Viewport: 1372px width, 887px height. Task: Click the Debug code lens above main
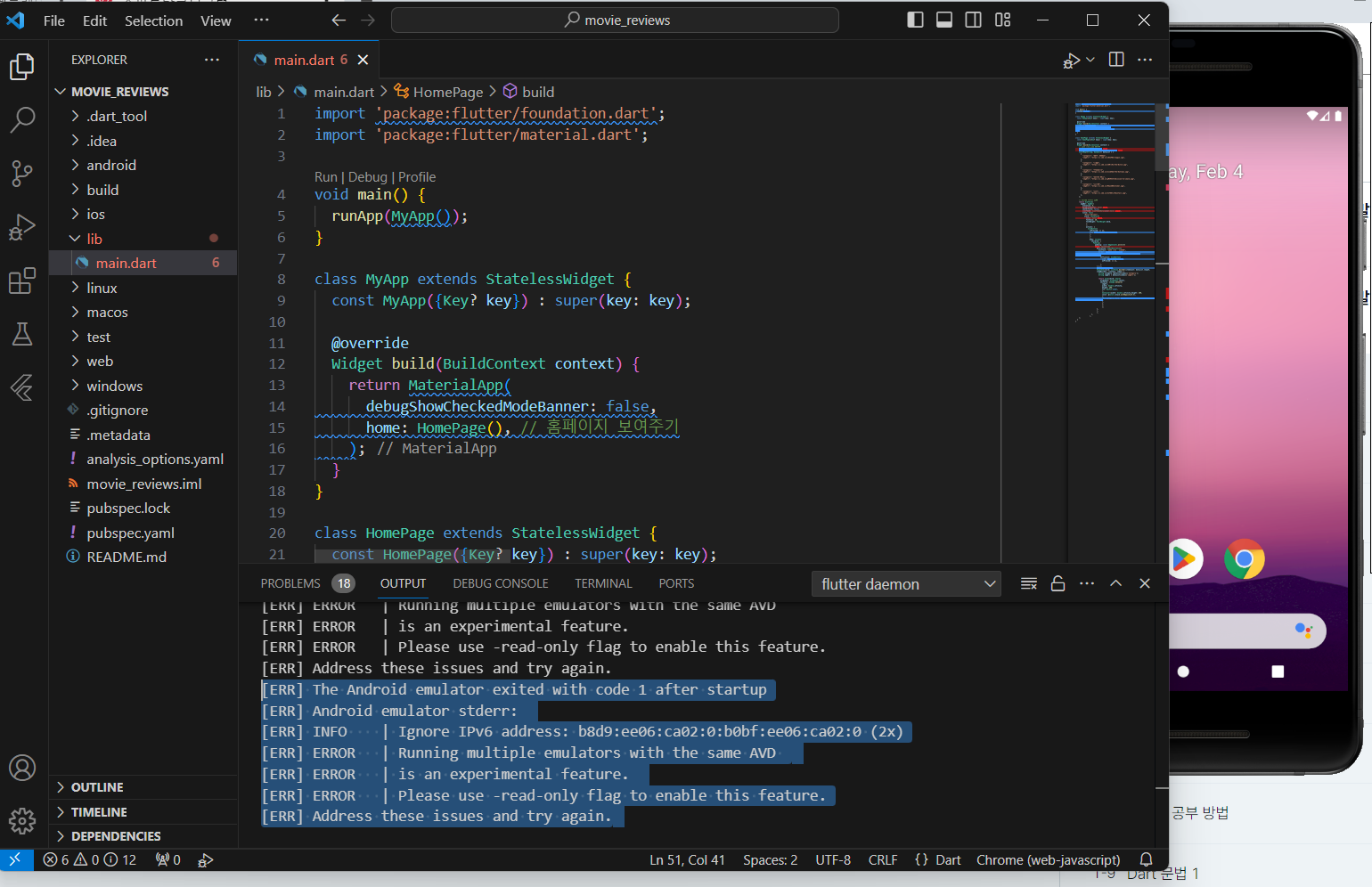pyautogui.click(x=368, y=177)
